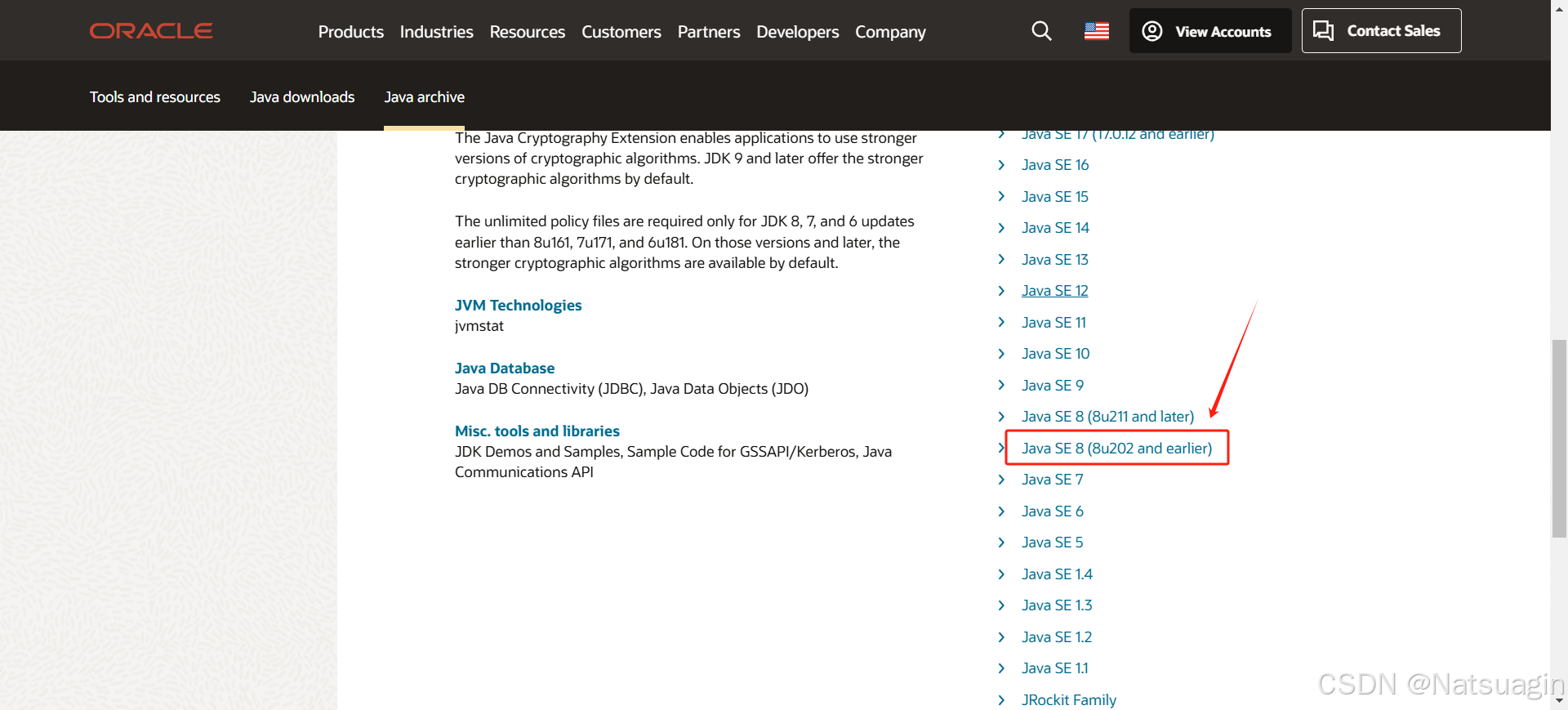The image size is (1568, 710).
Task: Open the Java SE 1.1 archive link
Action: (x=1055, y=668)
